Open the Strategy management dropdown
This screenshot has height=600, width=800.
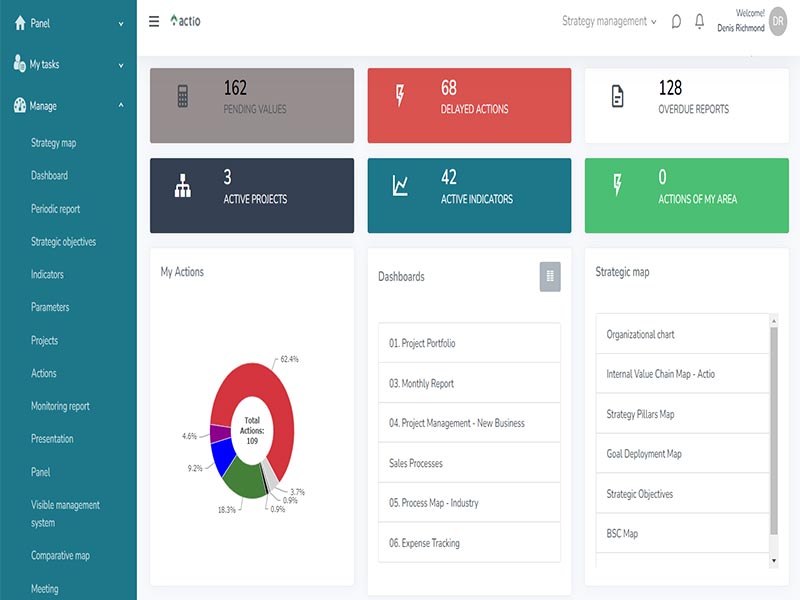pyautogui.click(x=607, y=22)
